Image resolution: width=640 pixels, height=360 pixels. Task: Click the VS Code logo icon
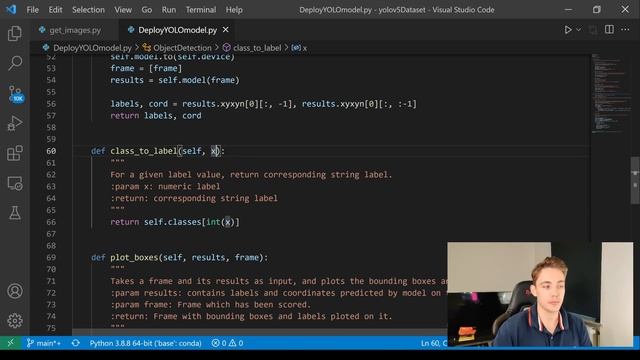pos(11,9)
